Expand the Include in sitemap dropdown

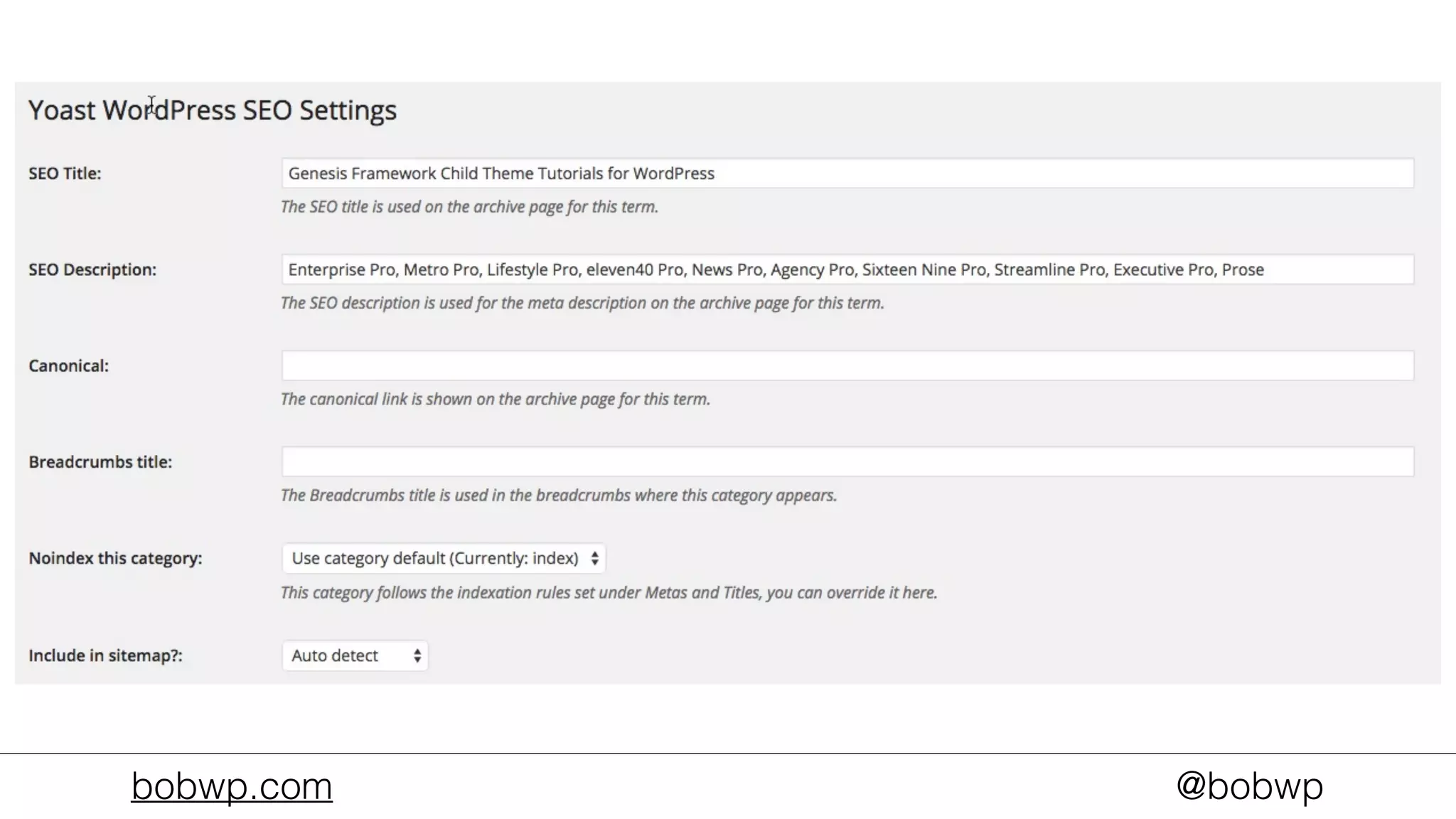[355, 655]
